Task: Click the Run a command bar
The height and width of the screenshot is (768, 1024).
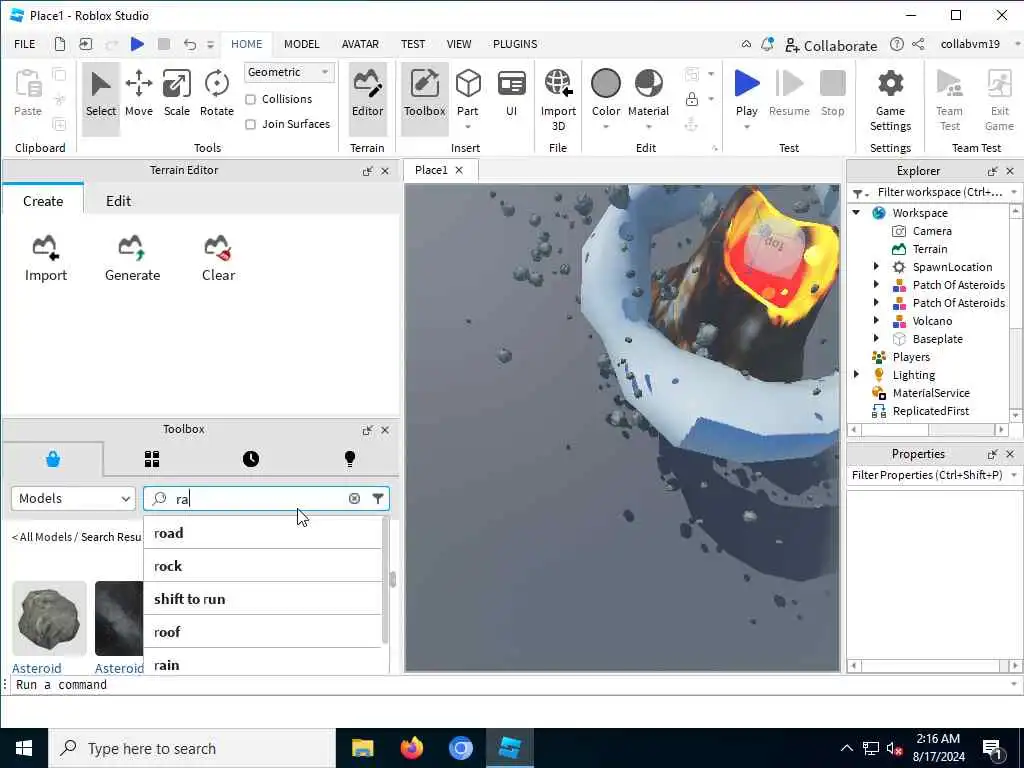Action: pos(509,684)
